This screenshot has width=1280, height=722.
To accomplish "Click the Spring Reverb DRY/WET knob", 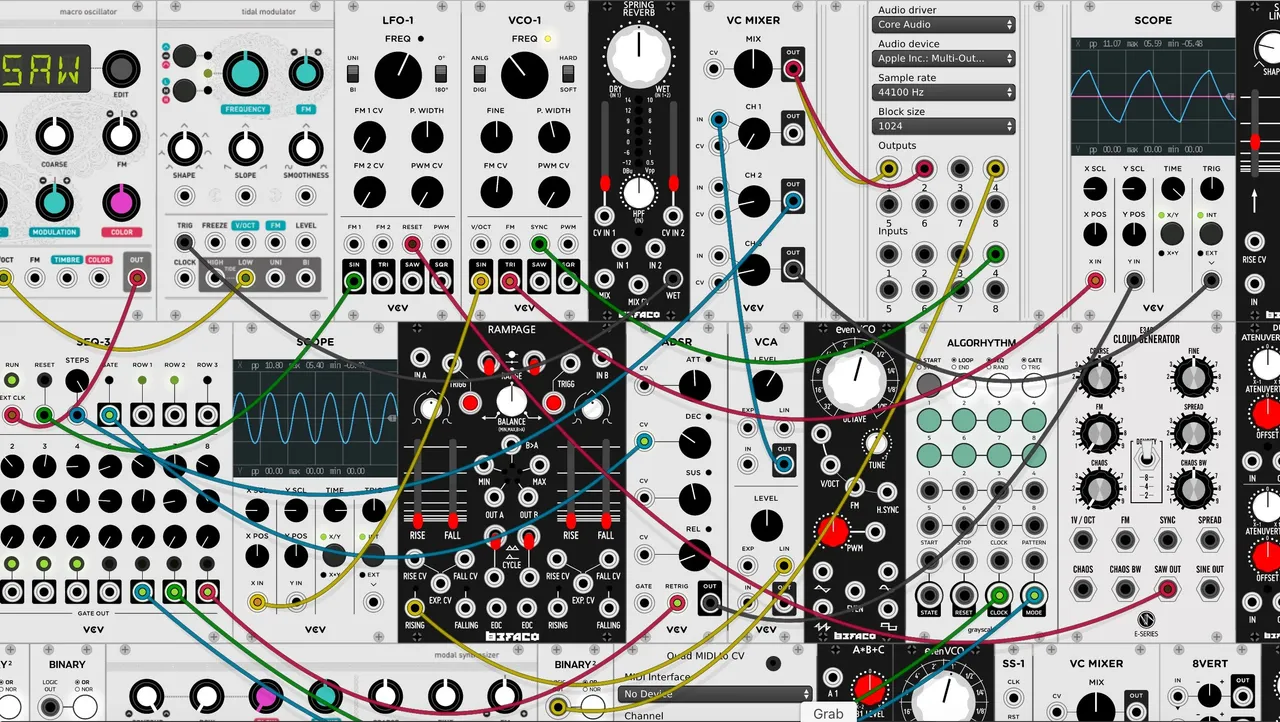I will (639, 54).
